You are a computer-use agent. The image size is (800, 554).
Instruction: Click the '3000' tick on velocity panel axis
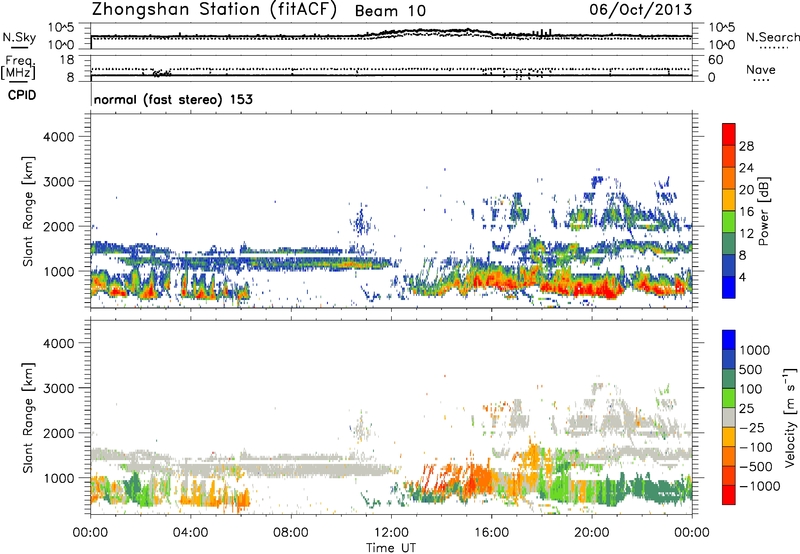tap(59, 388)
